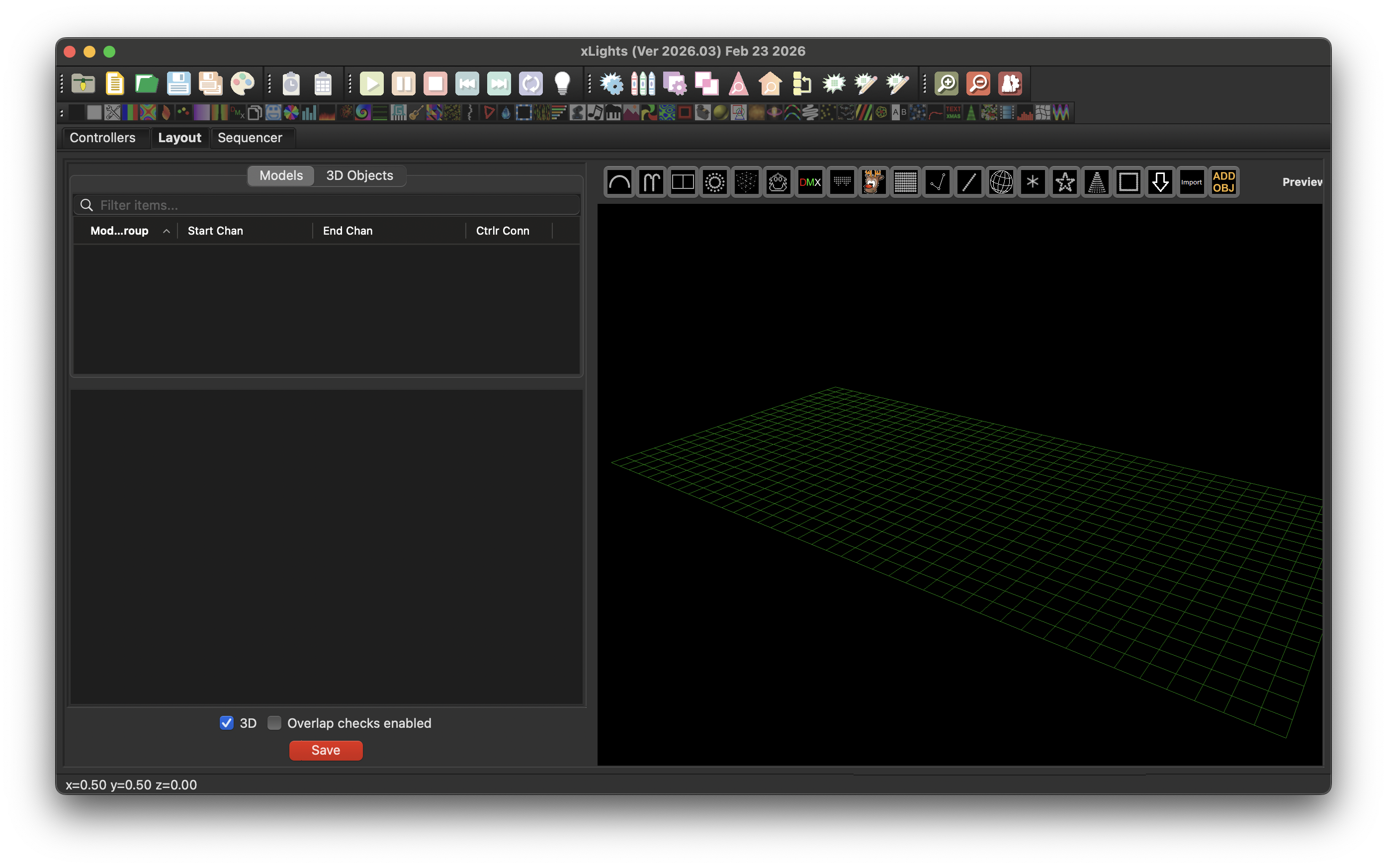Open the show folder icon with light bulb
Screen dimensions: 1387x868
pyautogui.click(x=83, y=84)
